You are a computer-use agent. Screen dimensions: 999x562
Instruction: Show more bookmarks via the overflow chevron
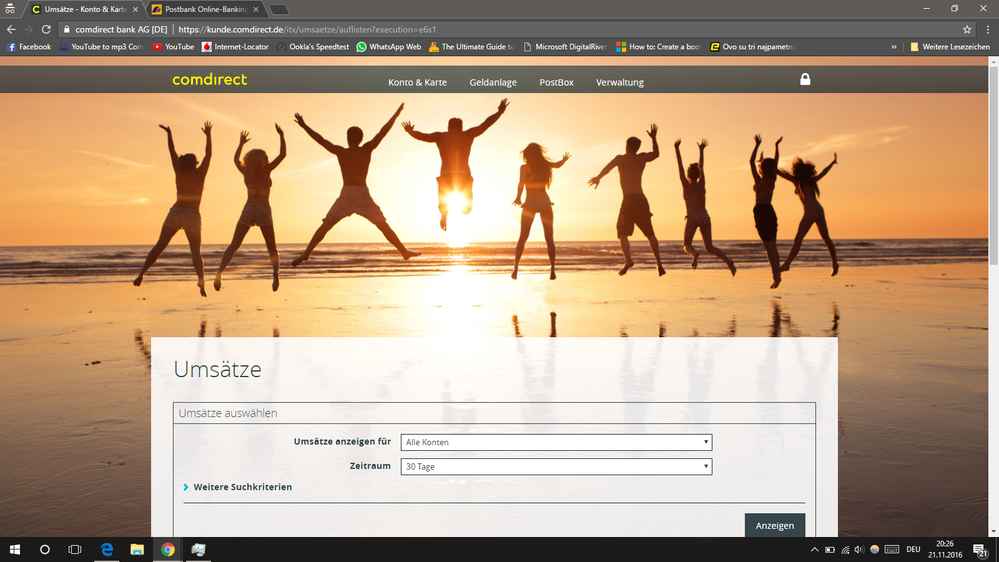(x=895, y=47)
